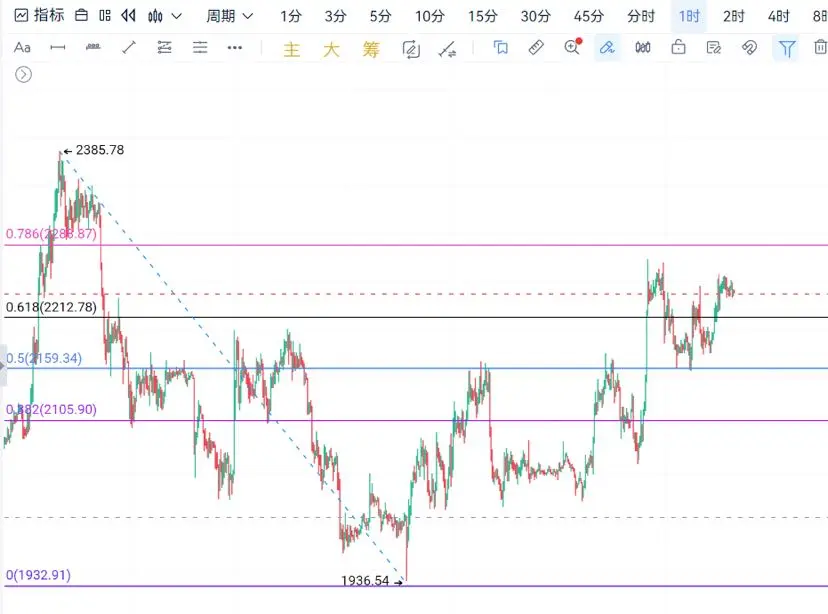Click the rewind replay icon
The height and width of the screenshot is (614, 828).
click(128, 15)
